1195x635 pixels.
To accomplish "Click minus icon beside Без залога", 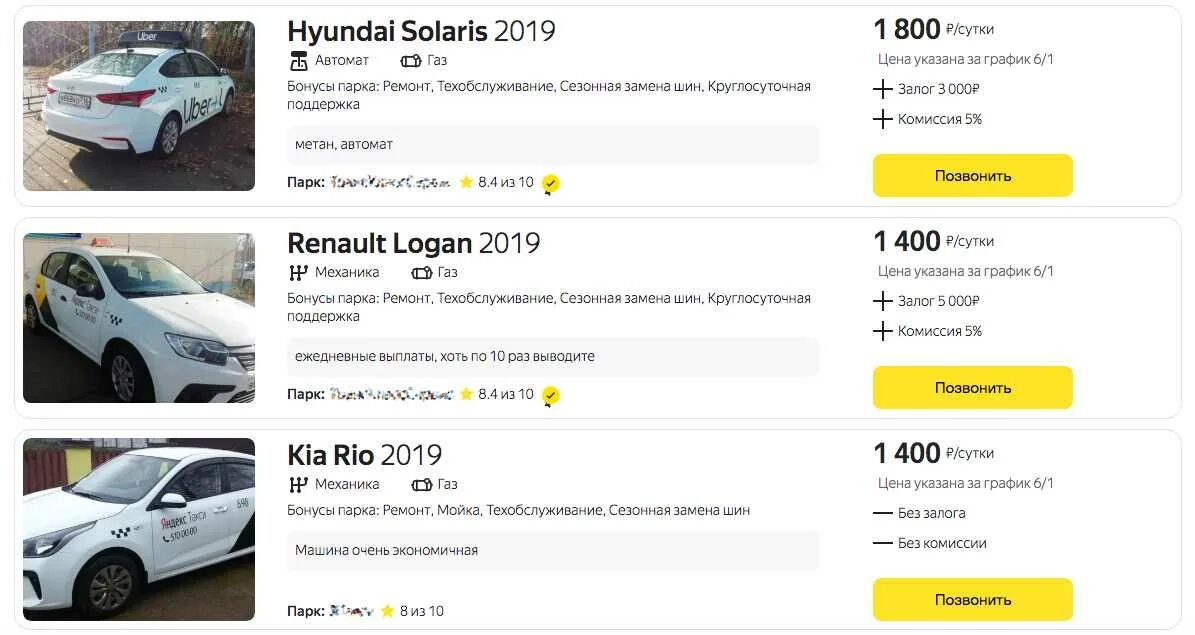I will pos(882,513).
